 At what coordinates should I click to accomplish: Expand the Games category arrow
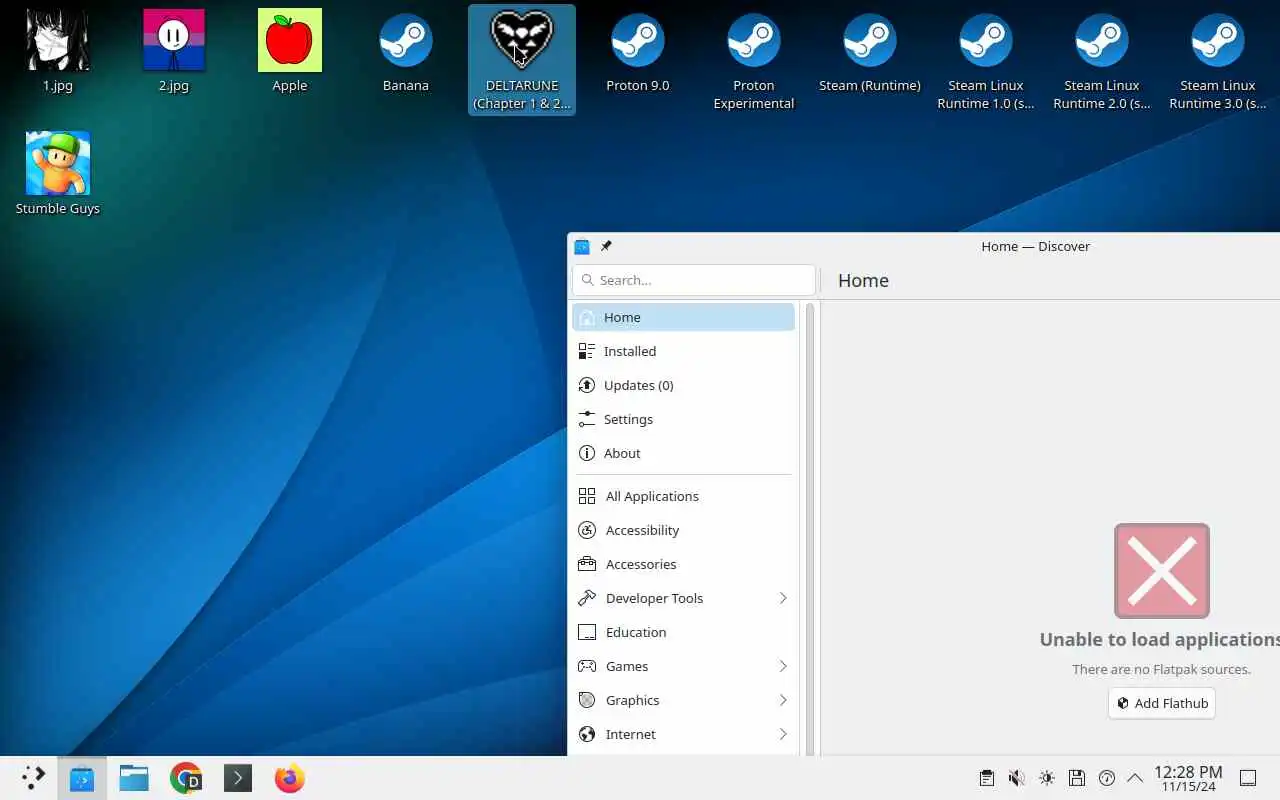[x=783, y=666]
